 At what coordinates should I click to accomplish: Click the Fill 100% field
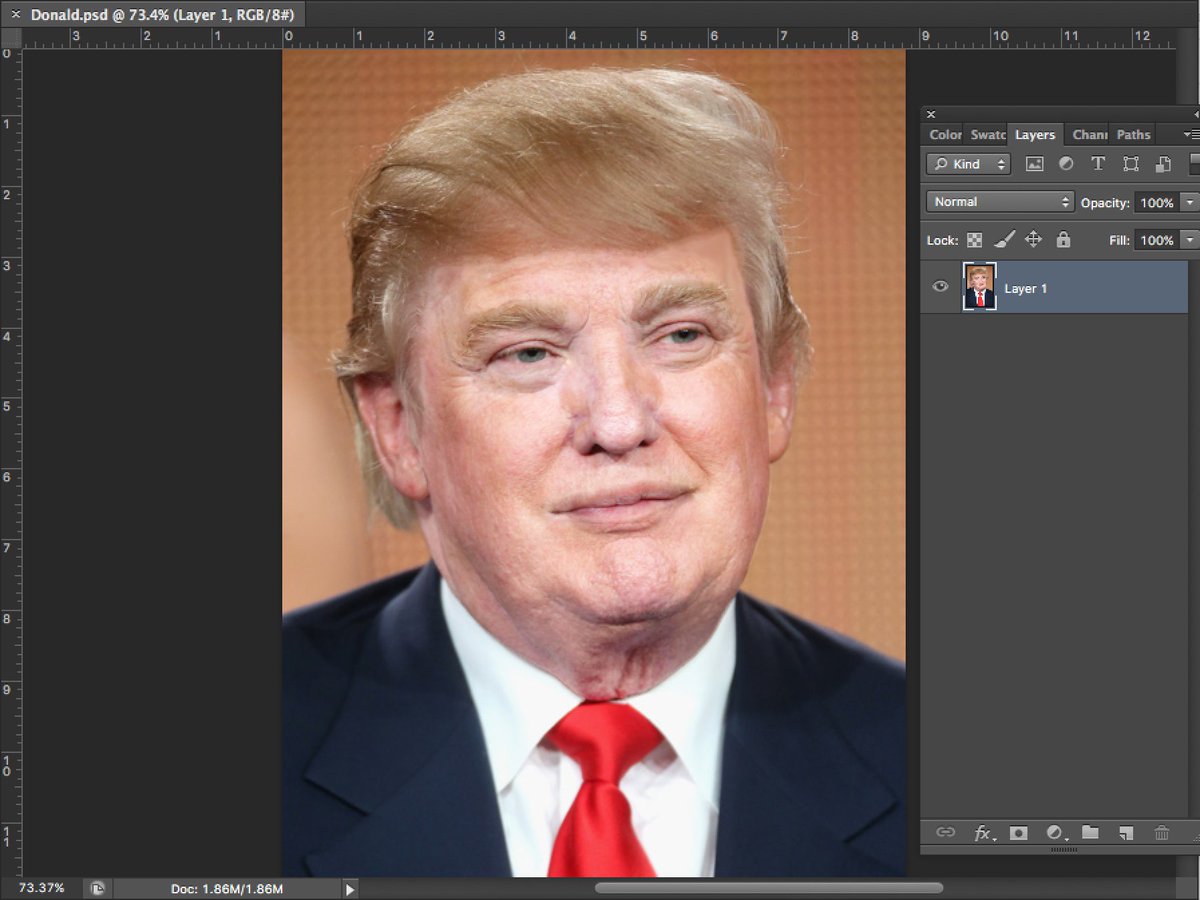[x=1157, y=240]
